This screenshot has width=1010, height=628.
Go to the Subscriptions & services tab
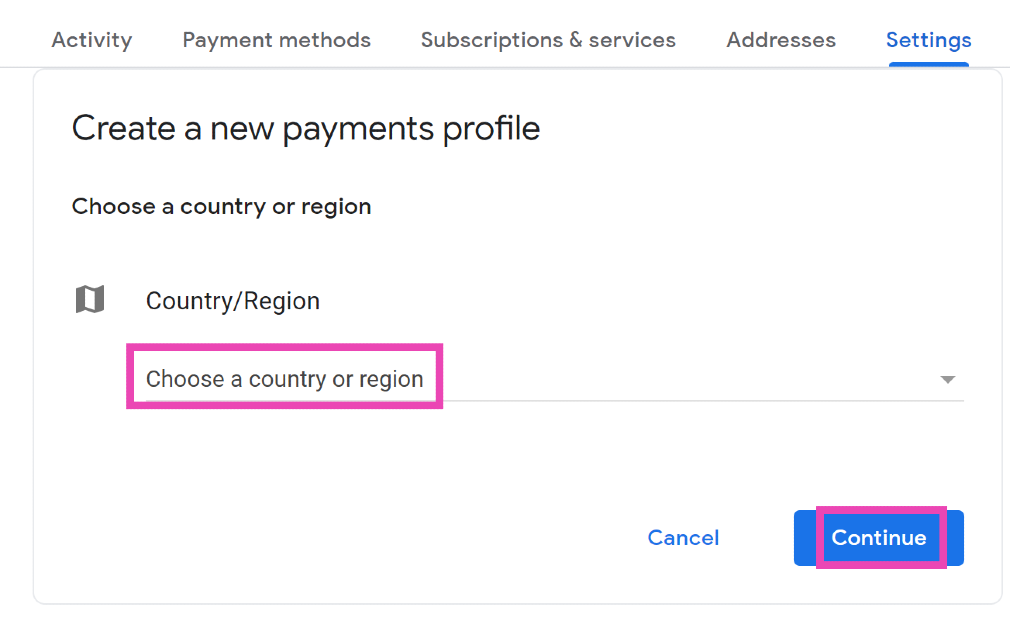548,40
